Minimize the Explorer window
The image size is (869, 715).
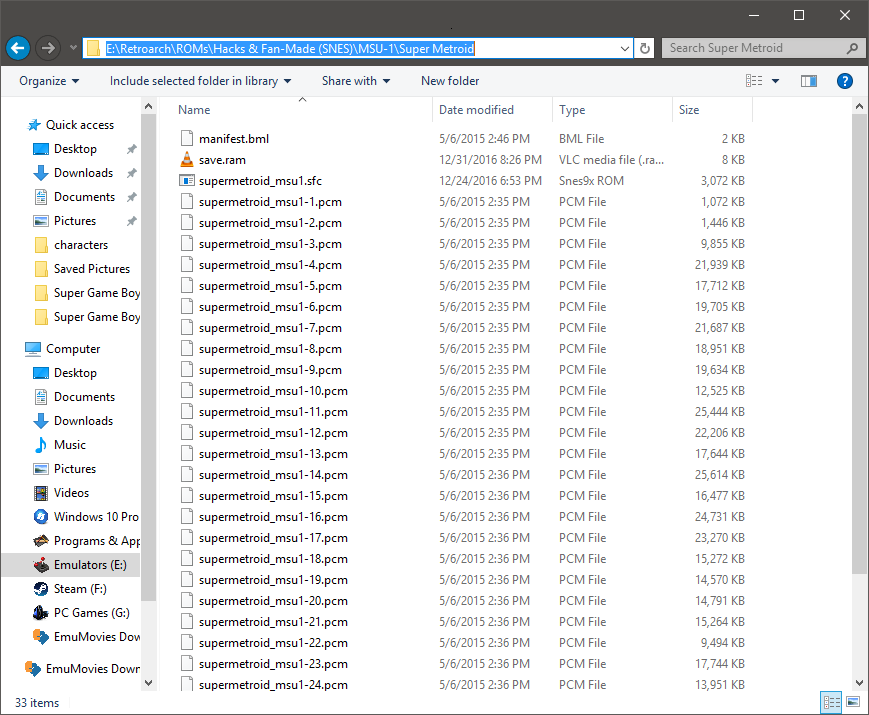pyautogui.click(x=754, y=15)
